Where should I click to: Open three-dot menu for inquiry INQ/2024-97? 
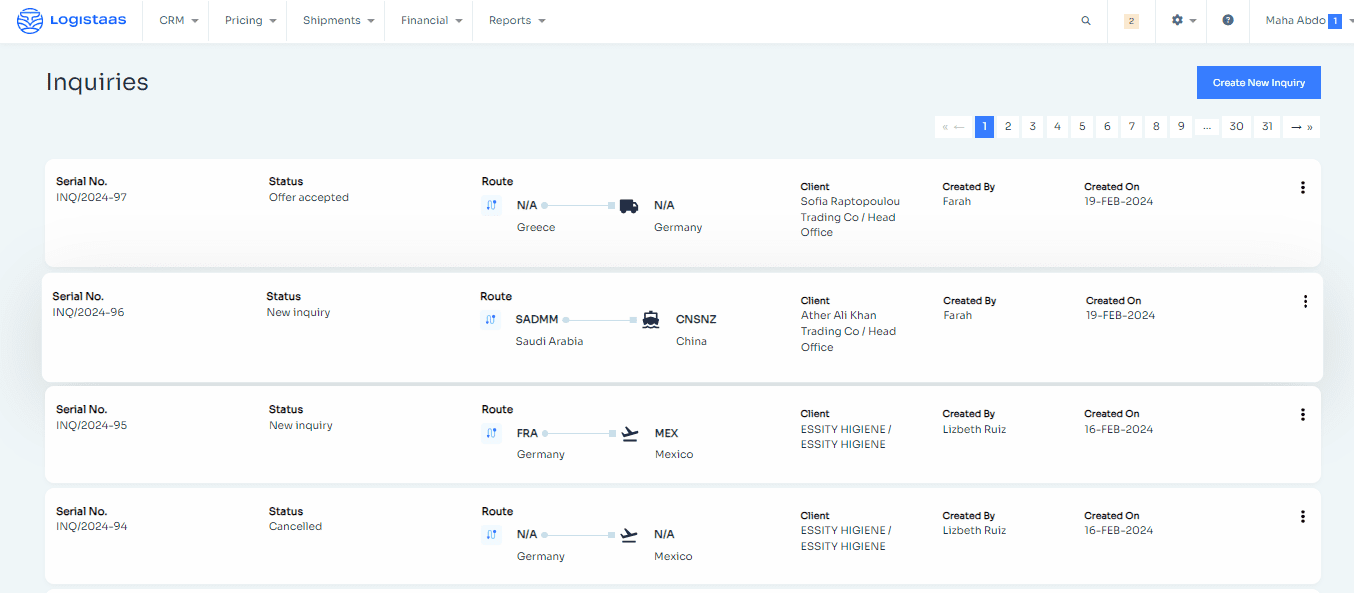coord(1302,188)
